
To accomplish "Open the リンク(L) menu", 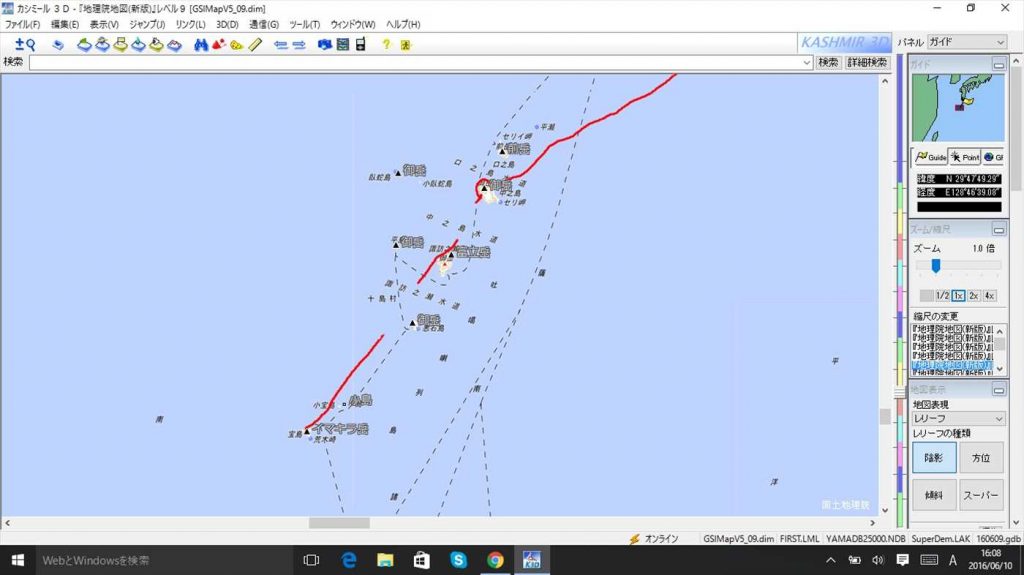I will 190,24.
